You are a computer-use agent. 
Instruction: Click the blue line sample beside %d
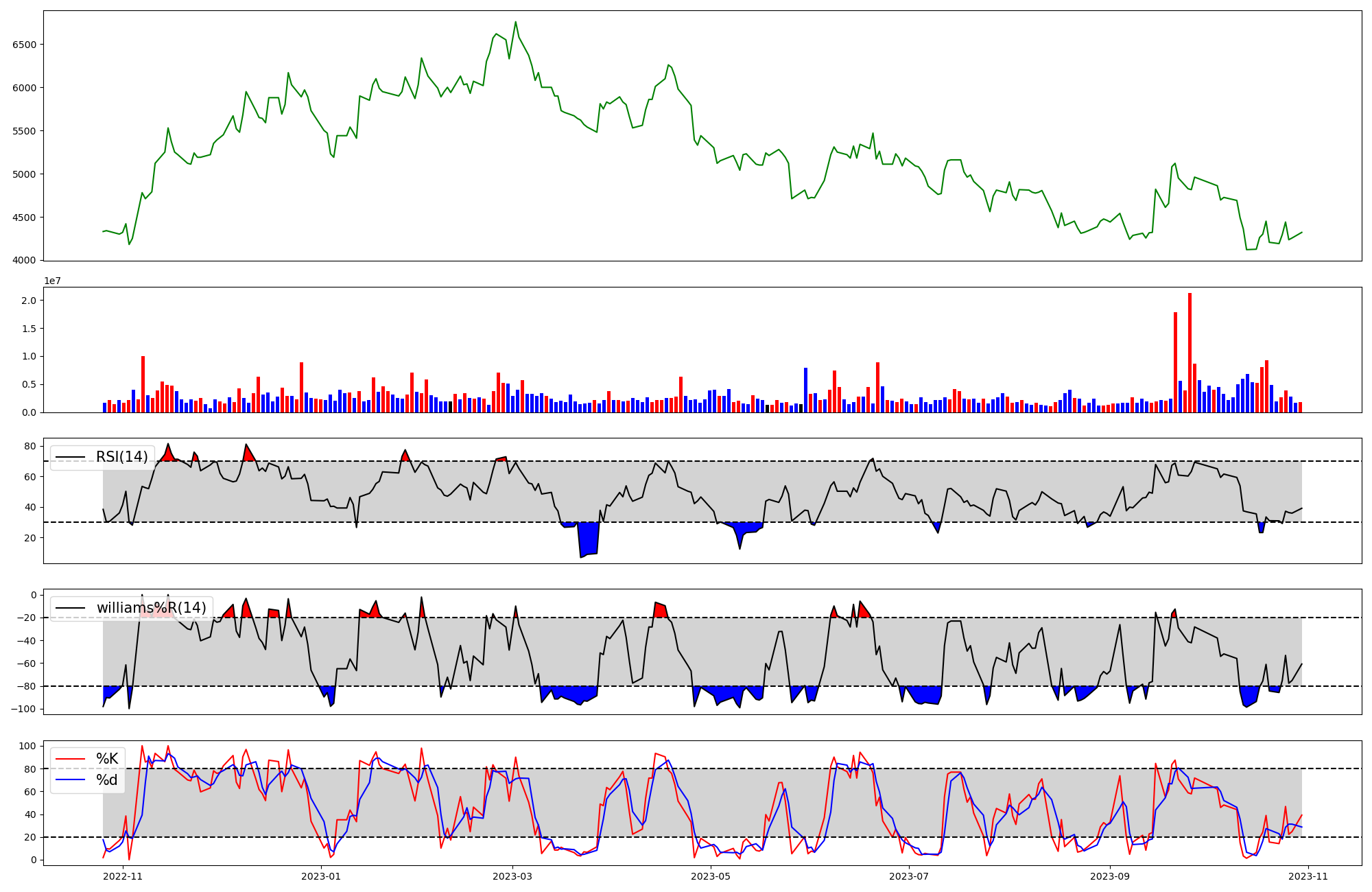click(71, 780)
